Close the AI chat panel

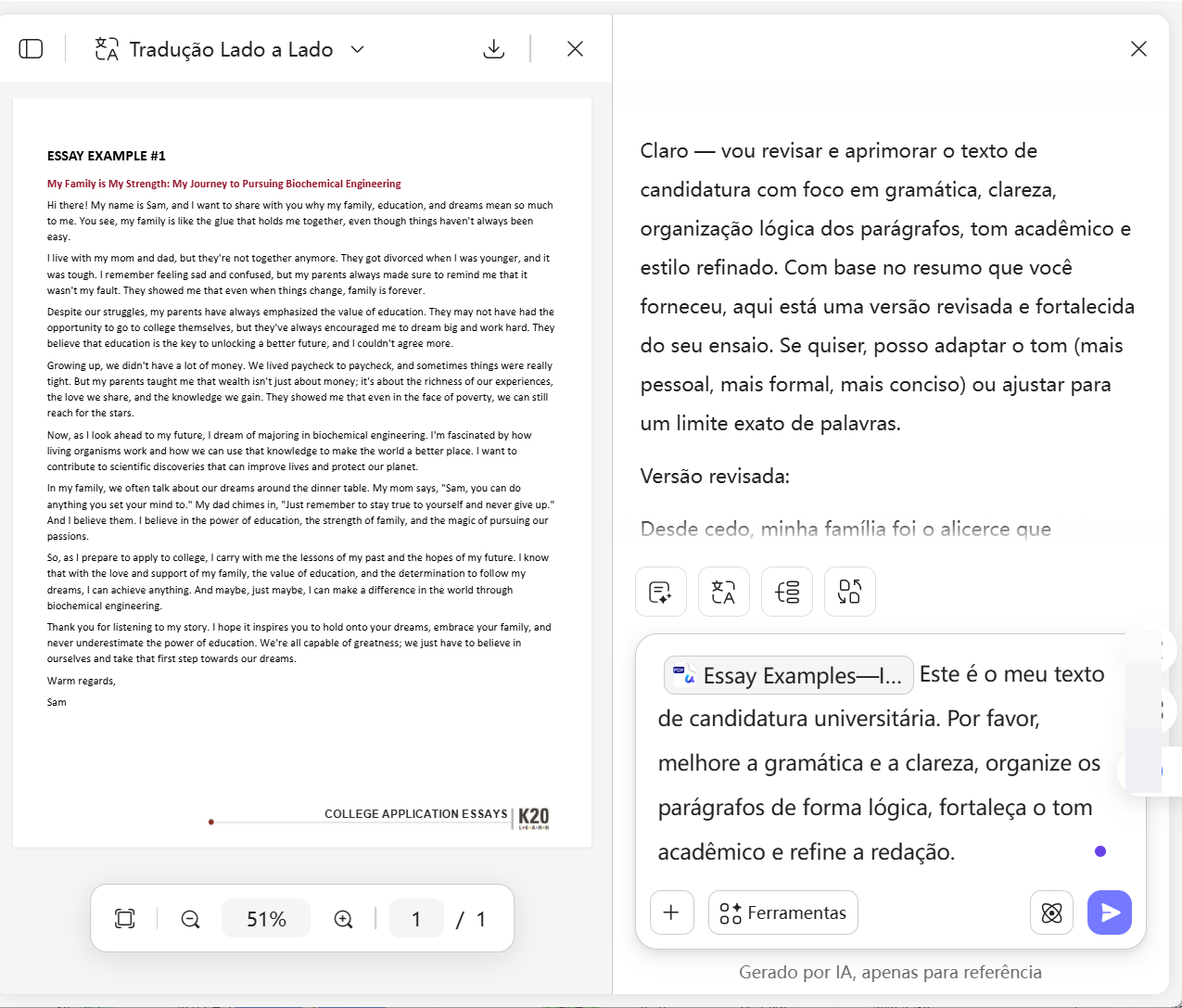click(x=1138, y=49)
